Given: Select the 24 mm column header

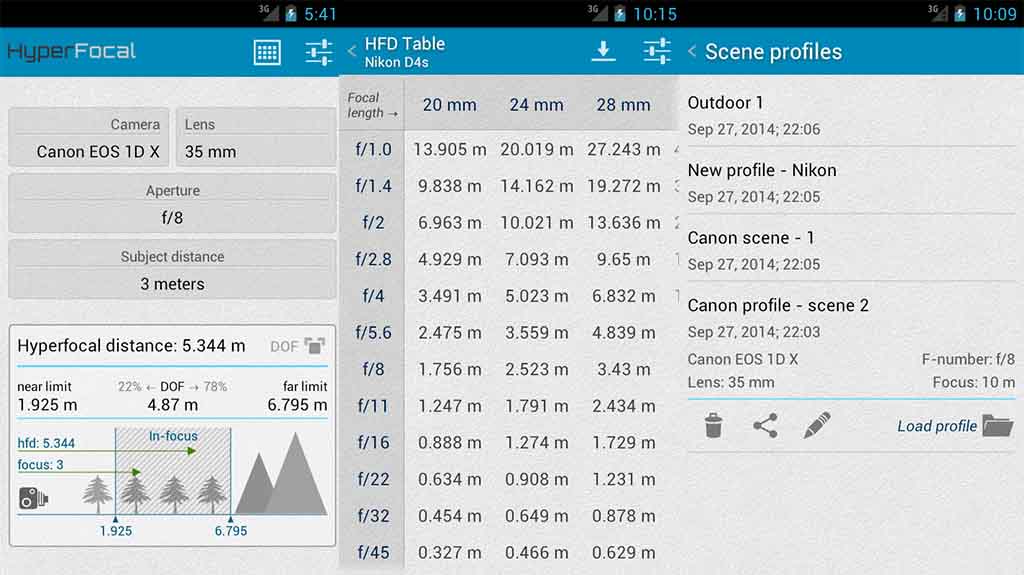Looking at the screenshot, I should coord(535,105).
